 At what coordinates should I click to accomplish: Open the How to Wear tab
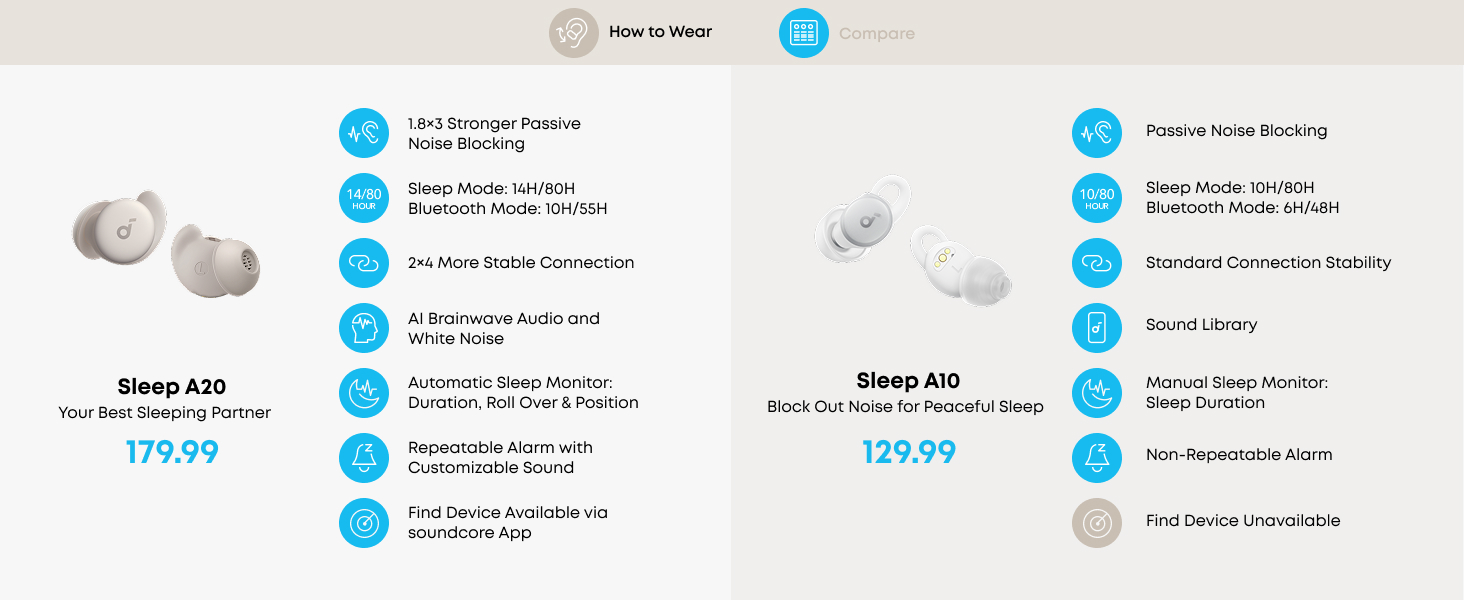pyautogui.click(x=660, y=32)
